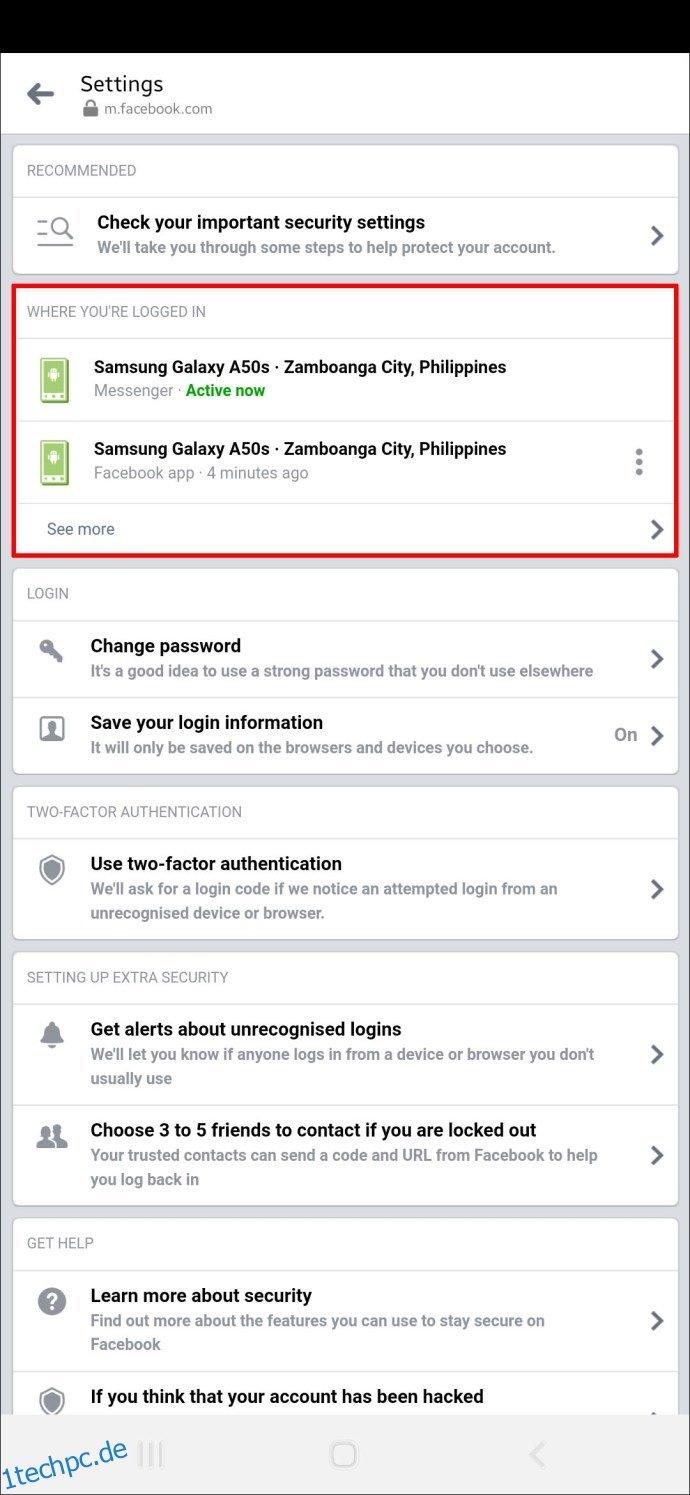Open Choose 3 to 5 friends to contact
690x1495 pixels.
coord(345,1155)
